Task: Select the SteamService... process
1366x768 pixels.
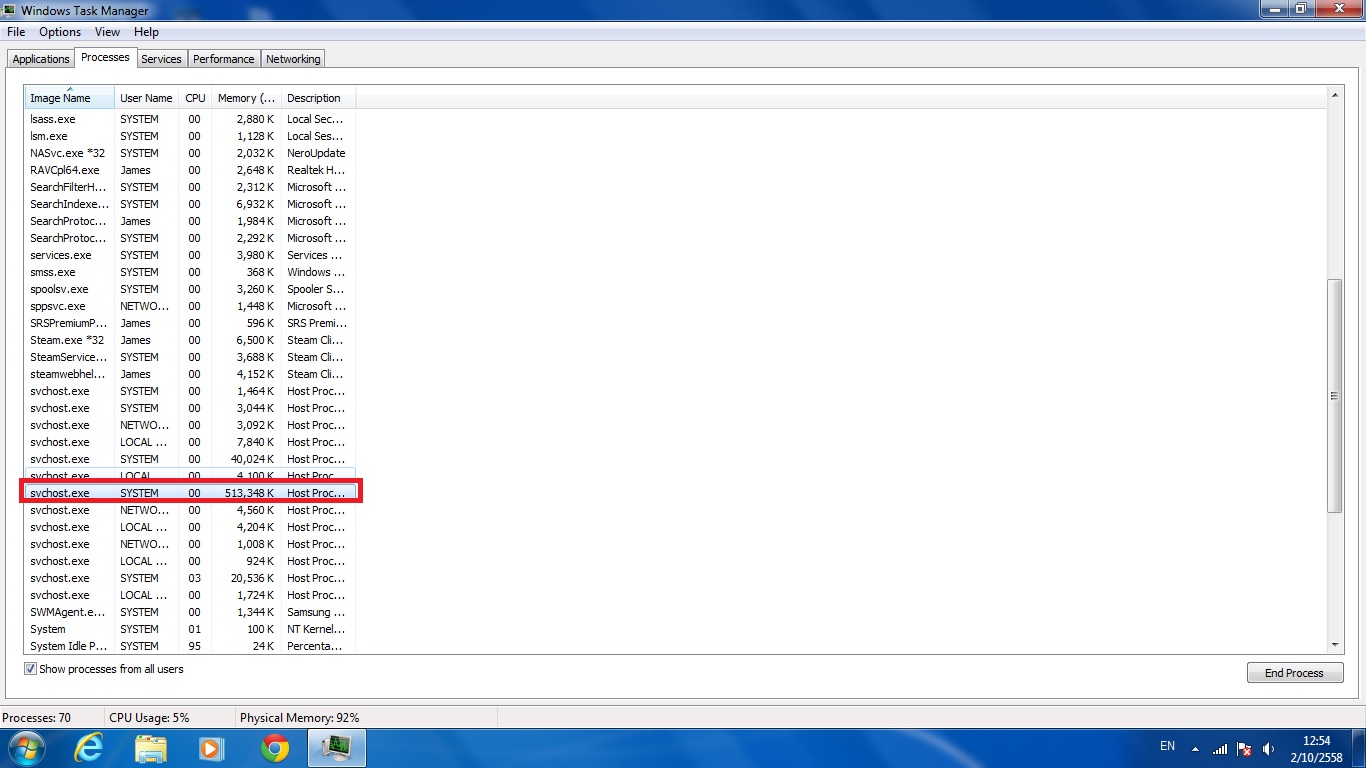Action: coord(190,357)
